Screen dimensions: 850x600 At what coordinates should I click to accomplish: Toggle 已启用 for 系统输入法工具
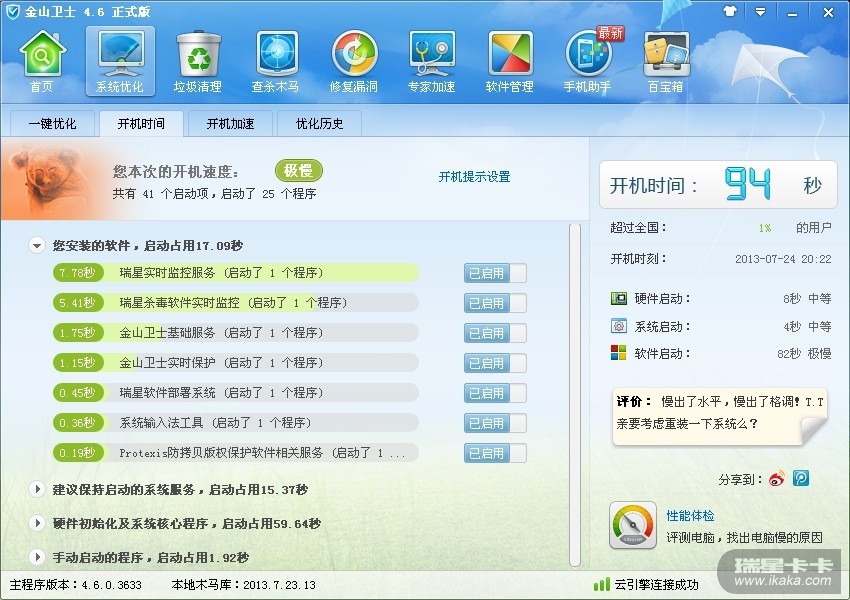coord(495,423)
